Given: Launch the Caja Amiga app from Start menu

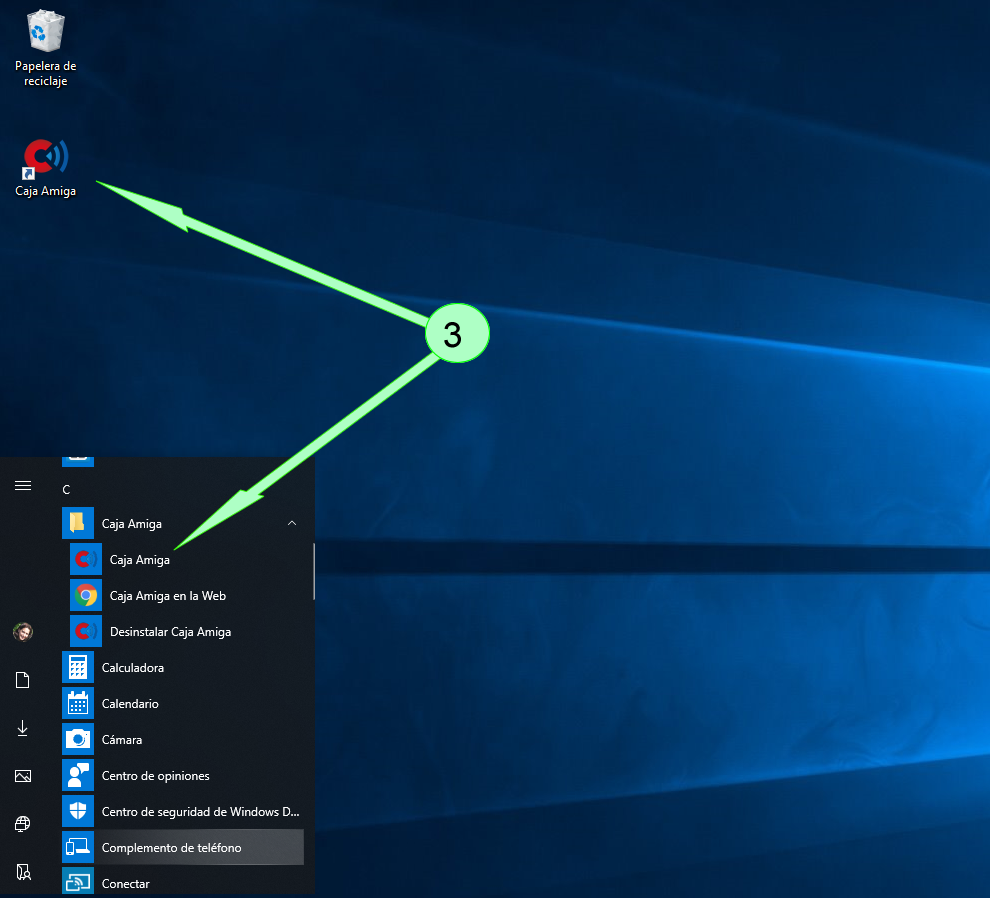Looking at the screenshot, I should click(x=140, y=559).
